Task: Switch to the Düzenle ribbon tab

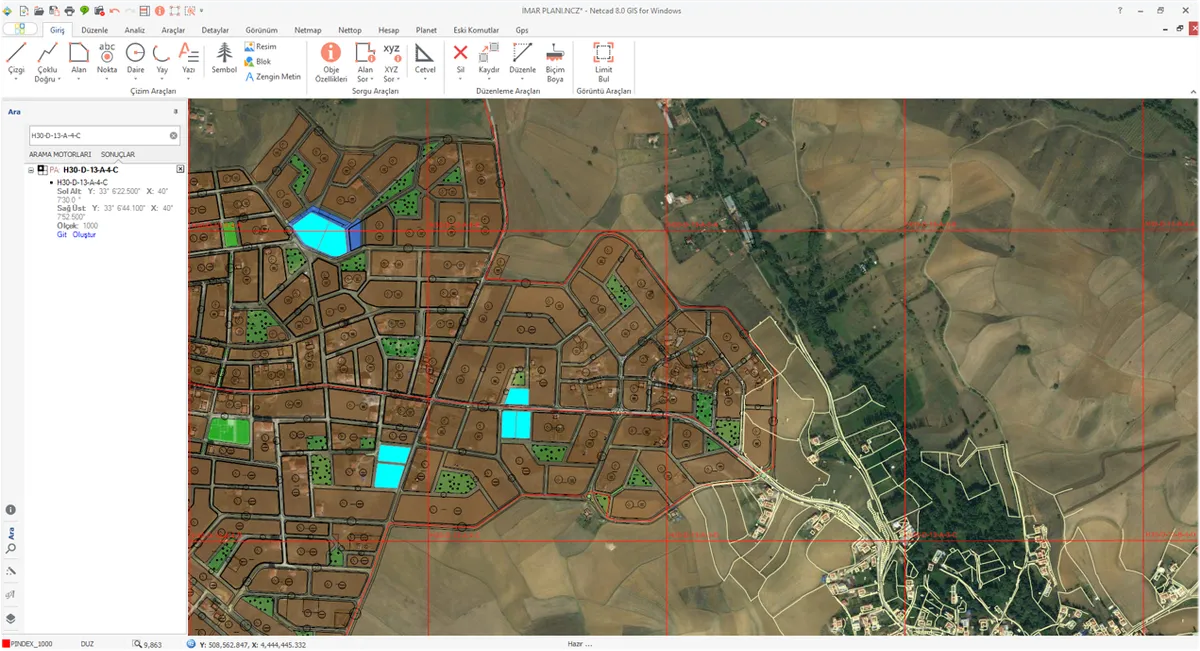Action: coord(96,30)
